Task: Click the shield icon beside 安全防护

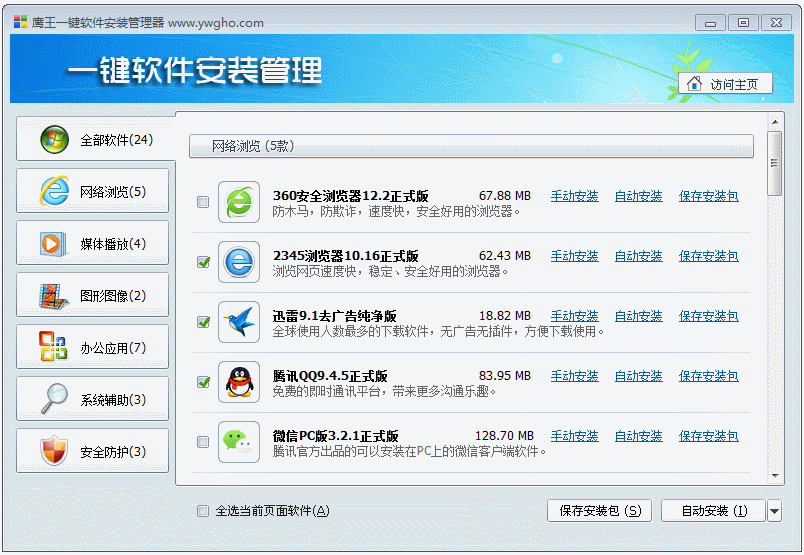Action: (54, 451)
